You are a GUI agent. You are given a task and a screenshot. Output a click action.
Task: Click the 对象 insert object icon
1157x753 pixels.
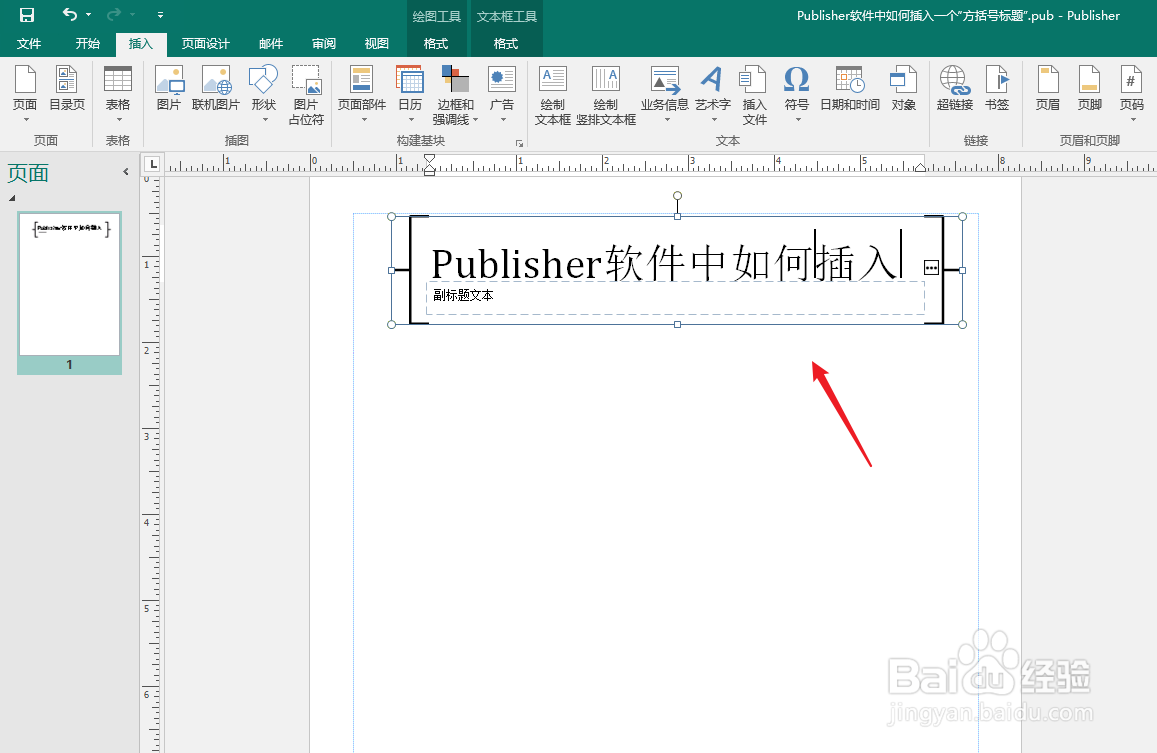point(903,89)
